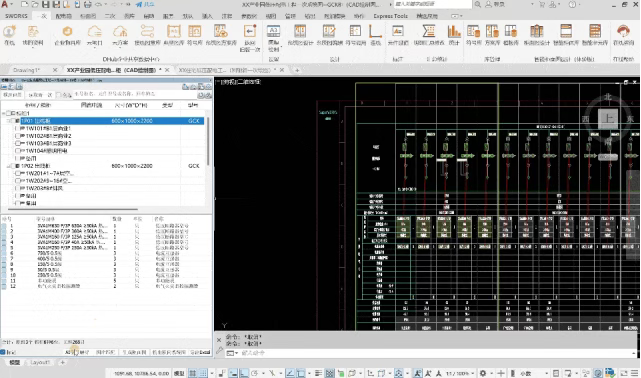Open the help dropdown arrow in title bar
Viewport: 641px width, 378px height.
[x=581, y=4]
